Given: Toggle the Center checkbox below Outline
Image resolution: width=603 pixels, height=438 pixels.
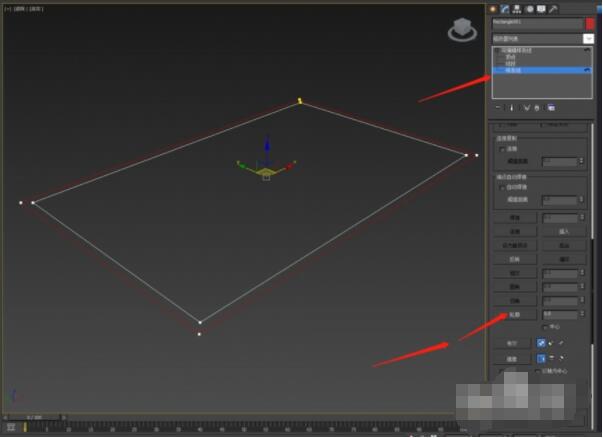Looking at the screenshot, I should [545, 326].
